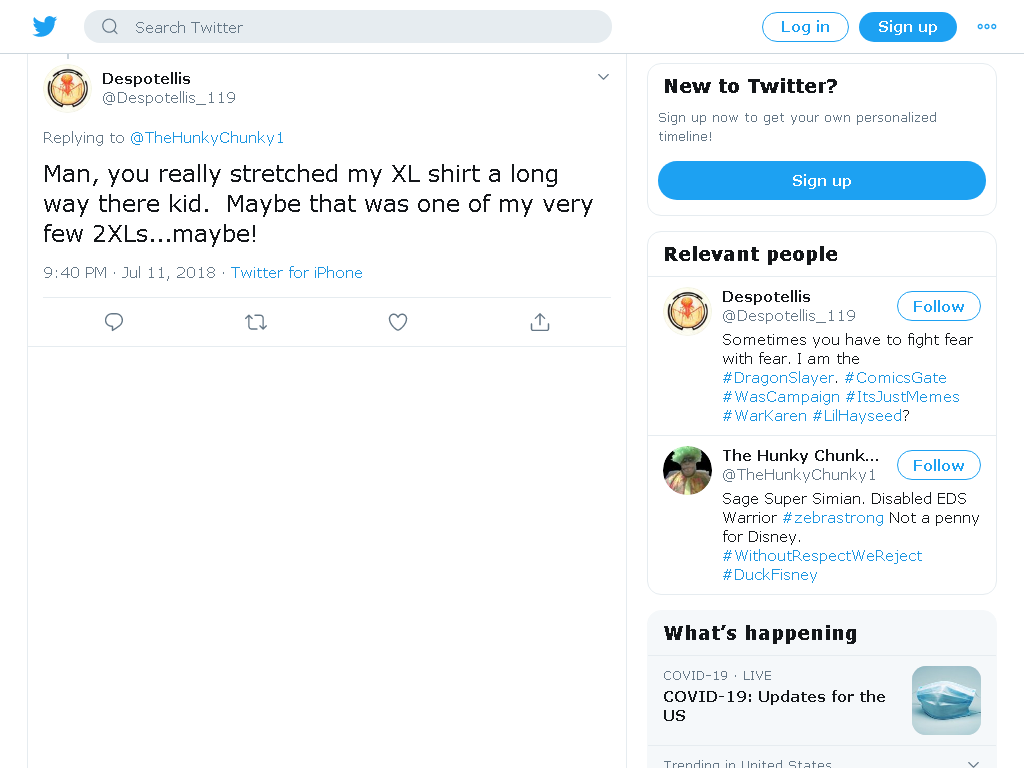
Task: Click the Log in button
Action: 805,27
